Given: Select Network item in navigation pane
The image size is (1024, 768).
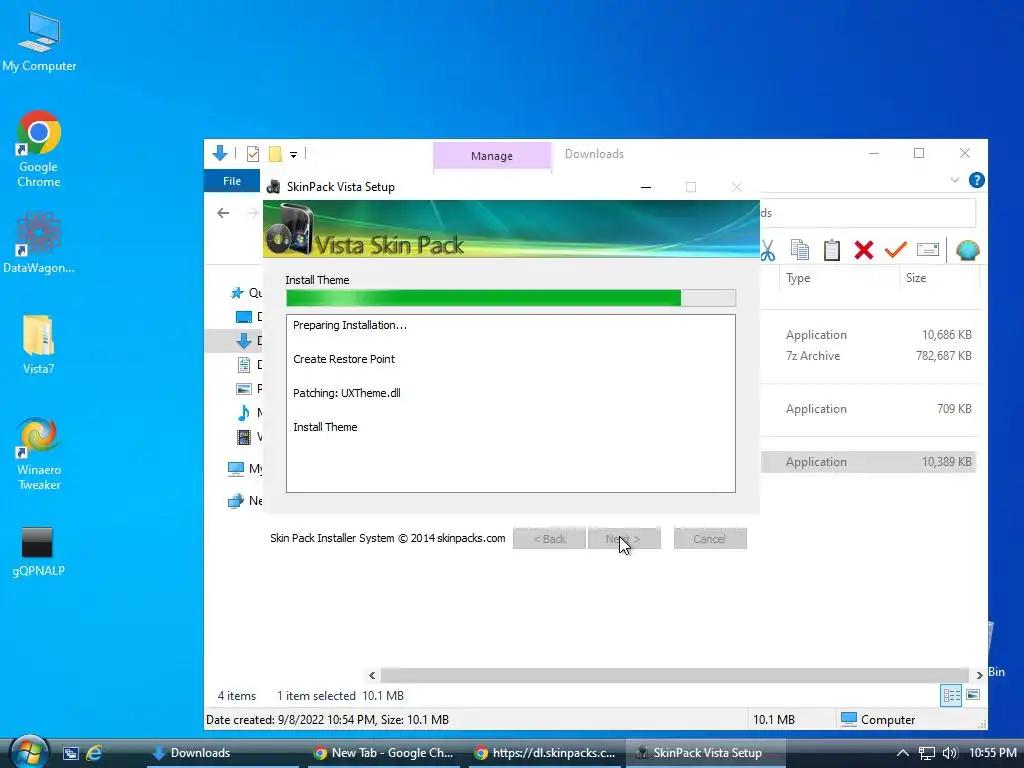Looking at the screenshot, I should (x=245, y=501).
